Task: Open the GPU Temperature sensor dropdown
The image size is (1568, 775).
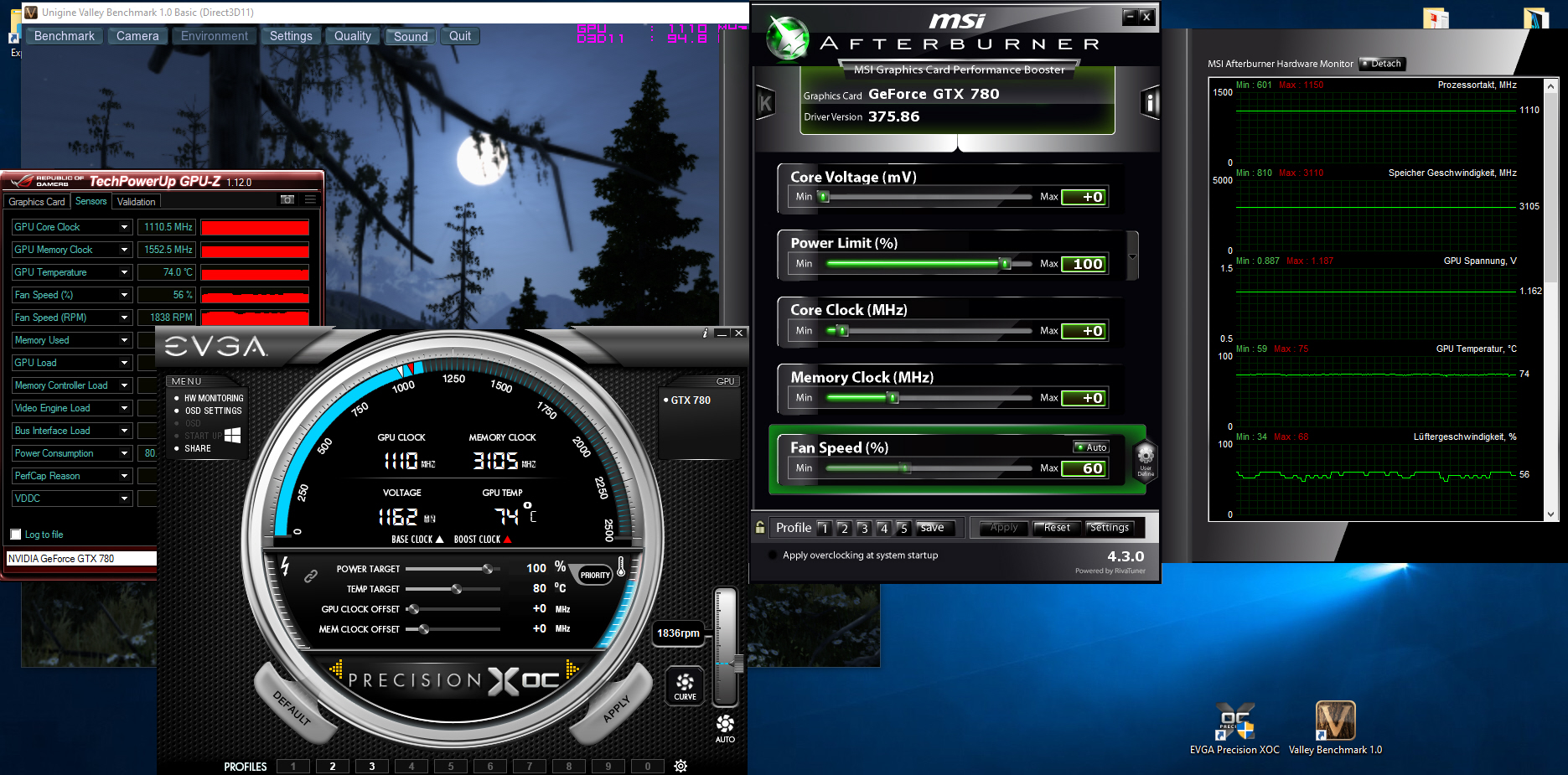Action: click(124, 272)
